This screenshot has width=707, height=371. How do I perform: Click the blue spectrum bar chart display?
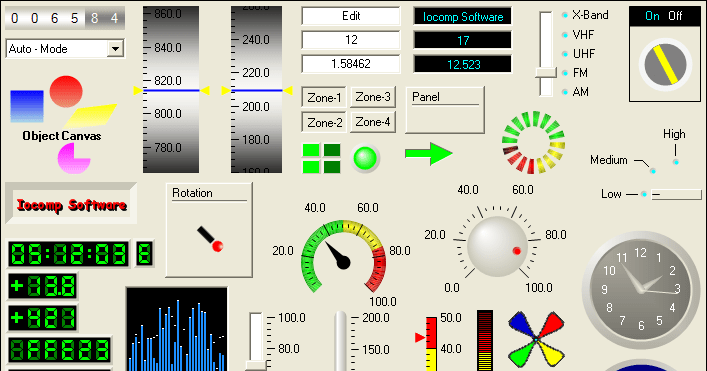pos(177,329)
